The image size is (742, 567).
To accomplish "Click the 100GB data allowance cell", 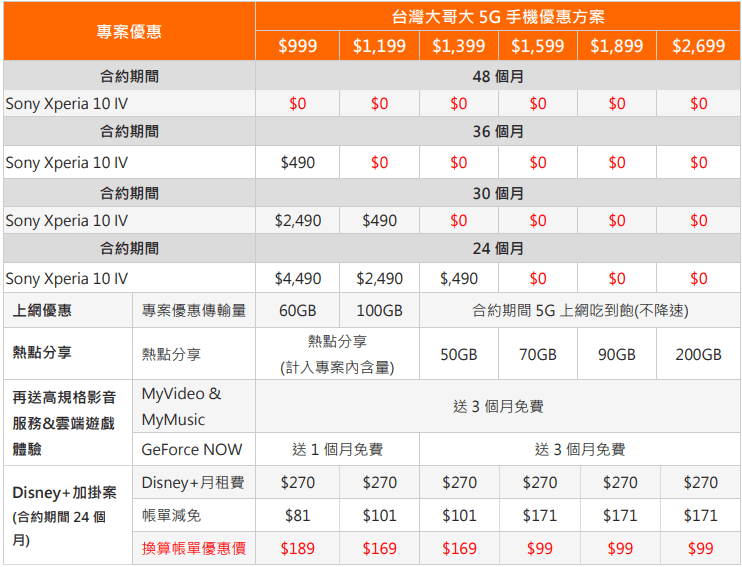I will click(x=379, y=311).
